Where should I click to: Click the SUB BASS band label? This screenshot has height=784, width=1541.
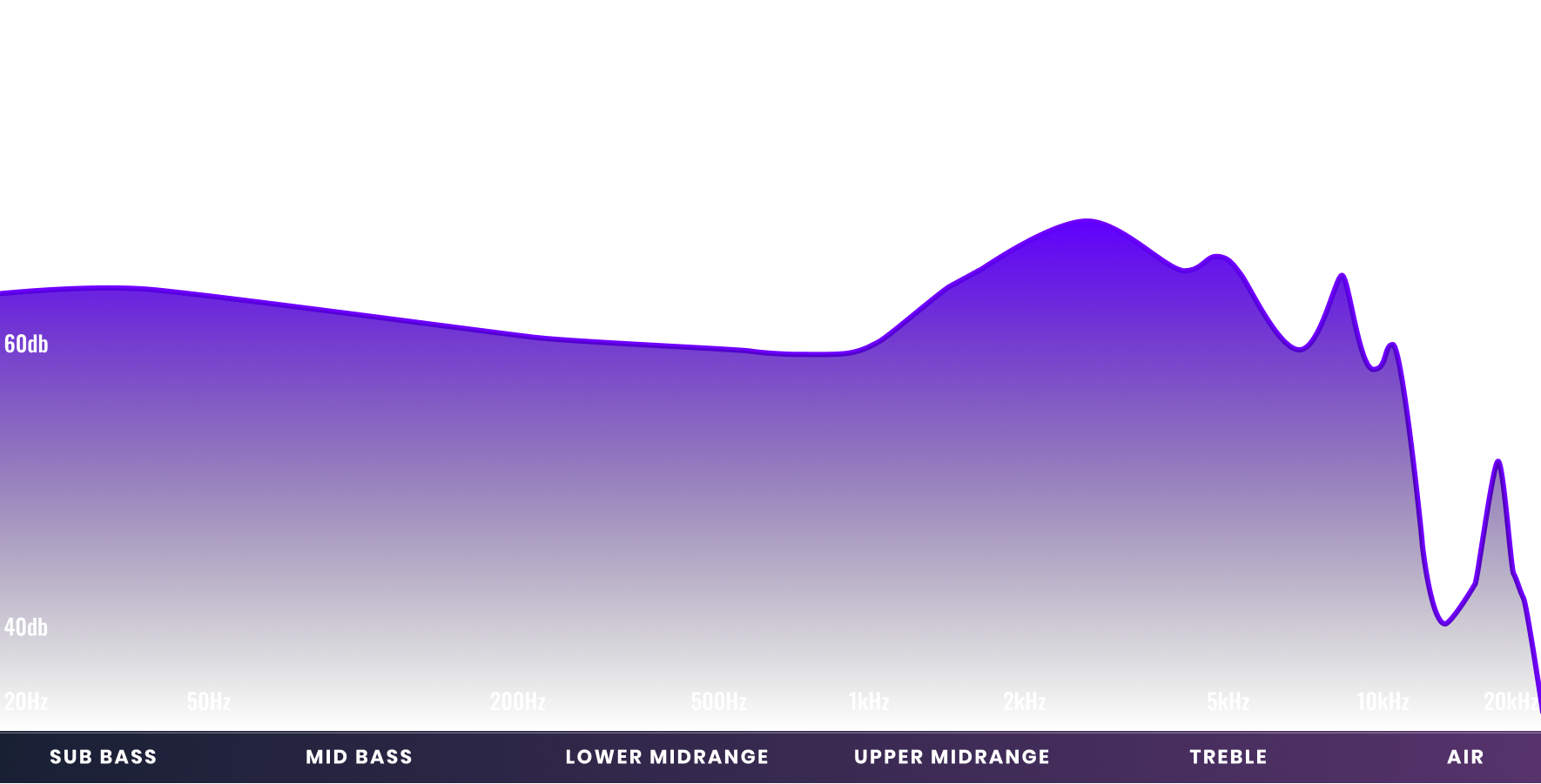103,757
